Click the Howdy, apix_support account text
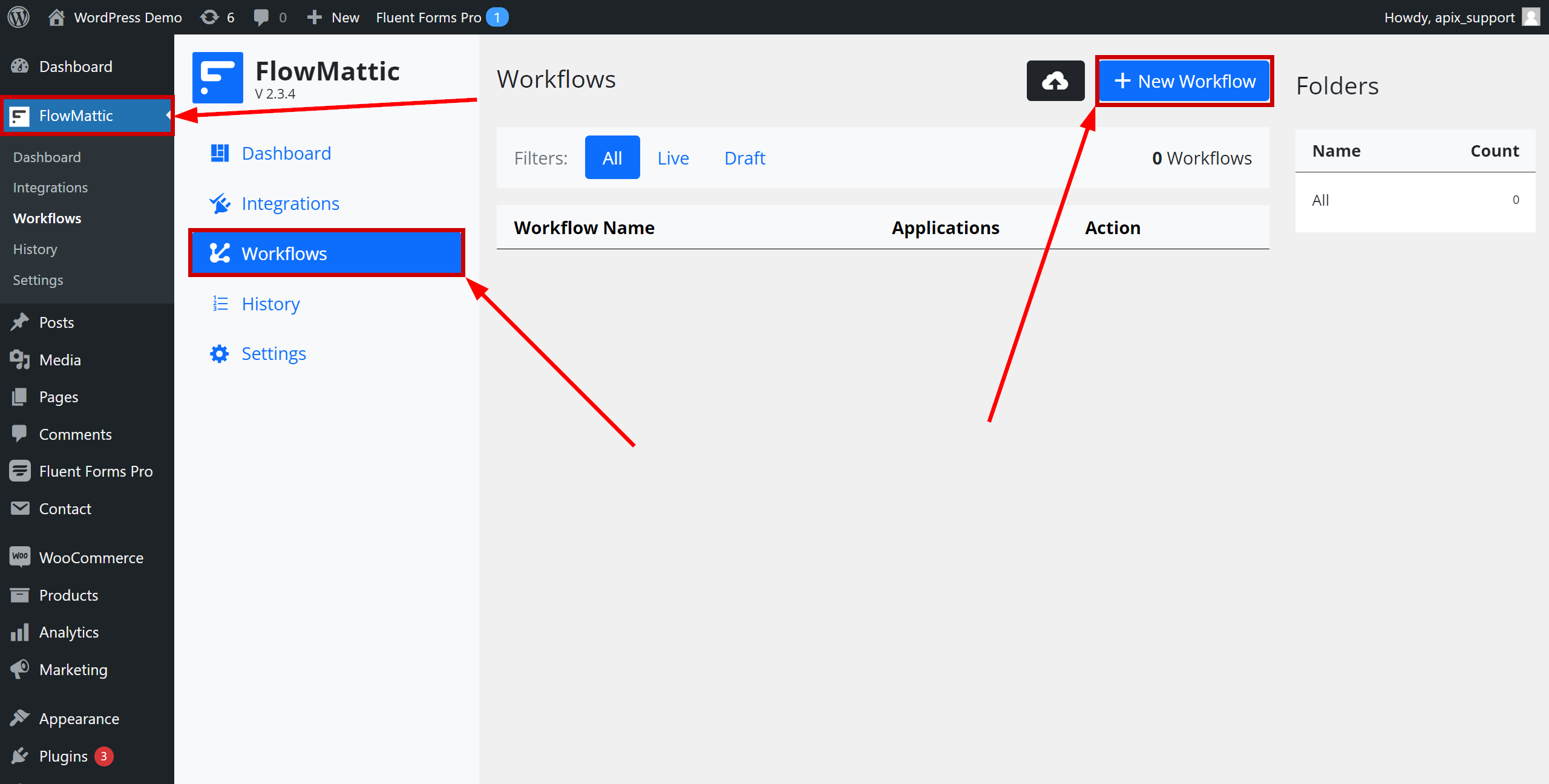Viewport: 1549px width, 784px height. point(1449,18)
